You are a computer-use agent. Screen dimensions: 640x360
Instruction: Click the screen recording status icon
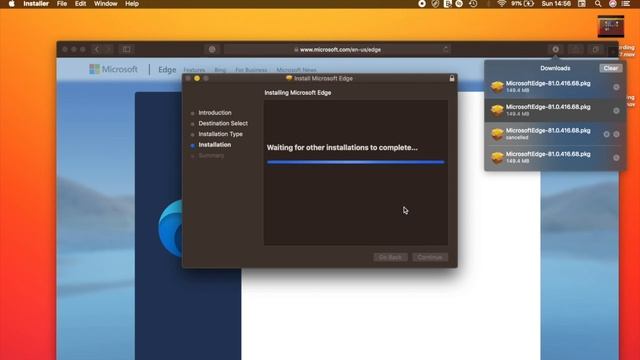(x=422, y=4)
